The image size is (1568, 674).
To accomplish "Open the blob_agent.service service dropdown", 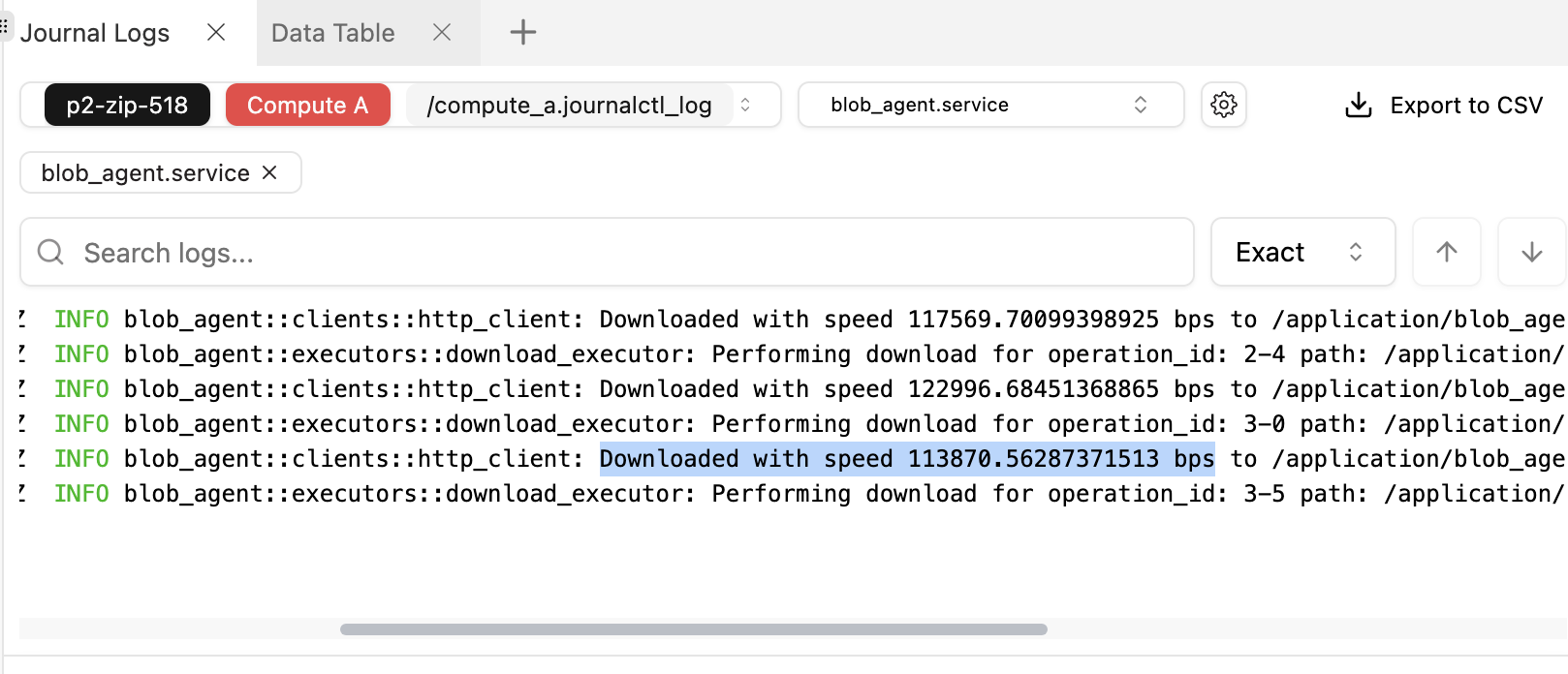I will [991, 105].
